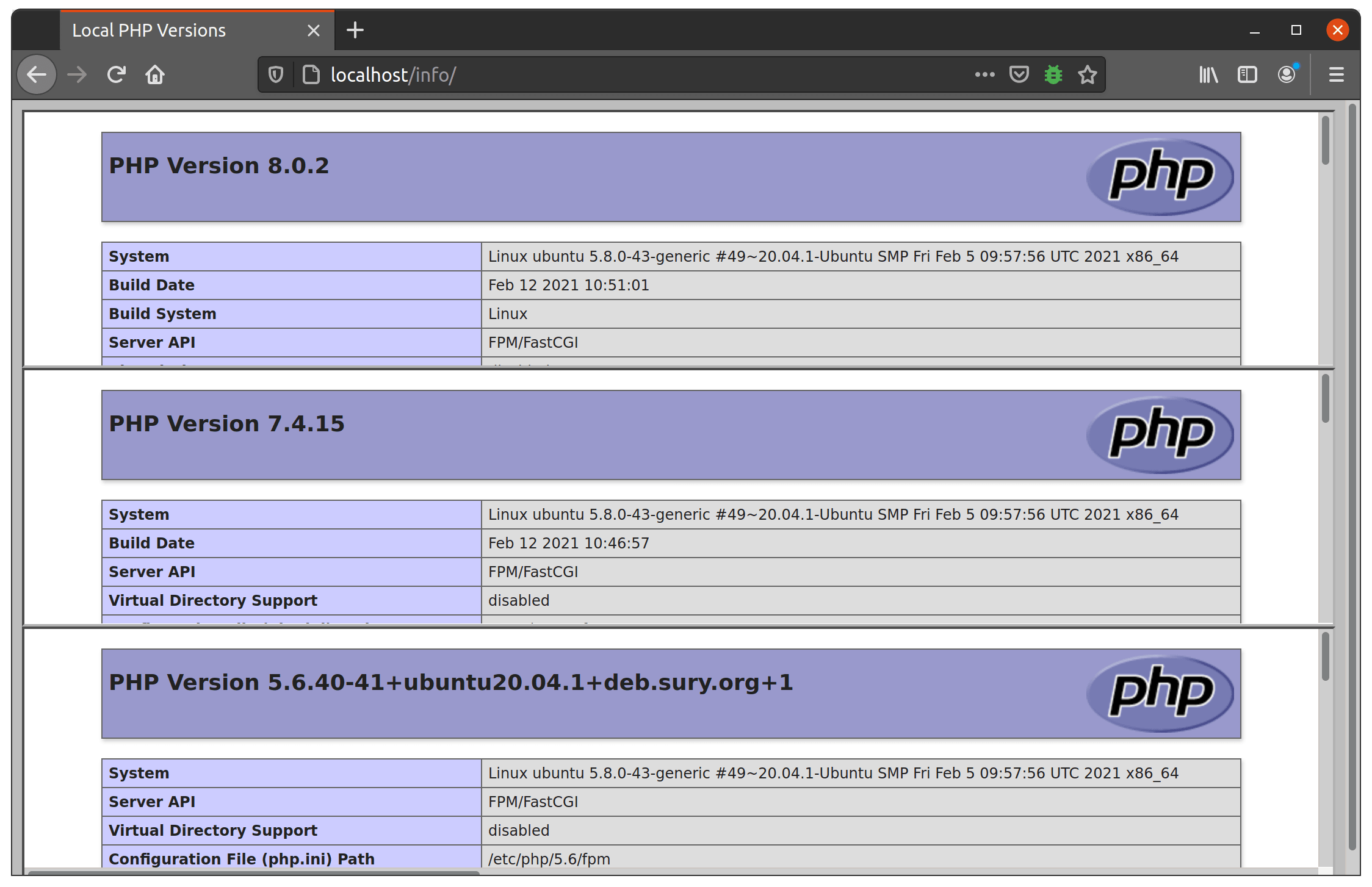
Task: Open Firefox account menu
Action: (1287, 74)
